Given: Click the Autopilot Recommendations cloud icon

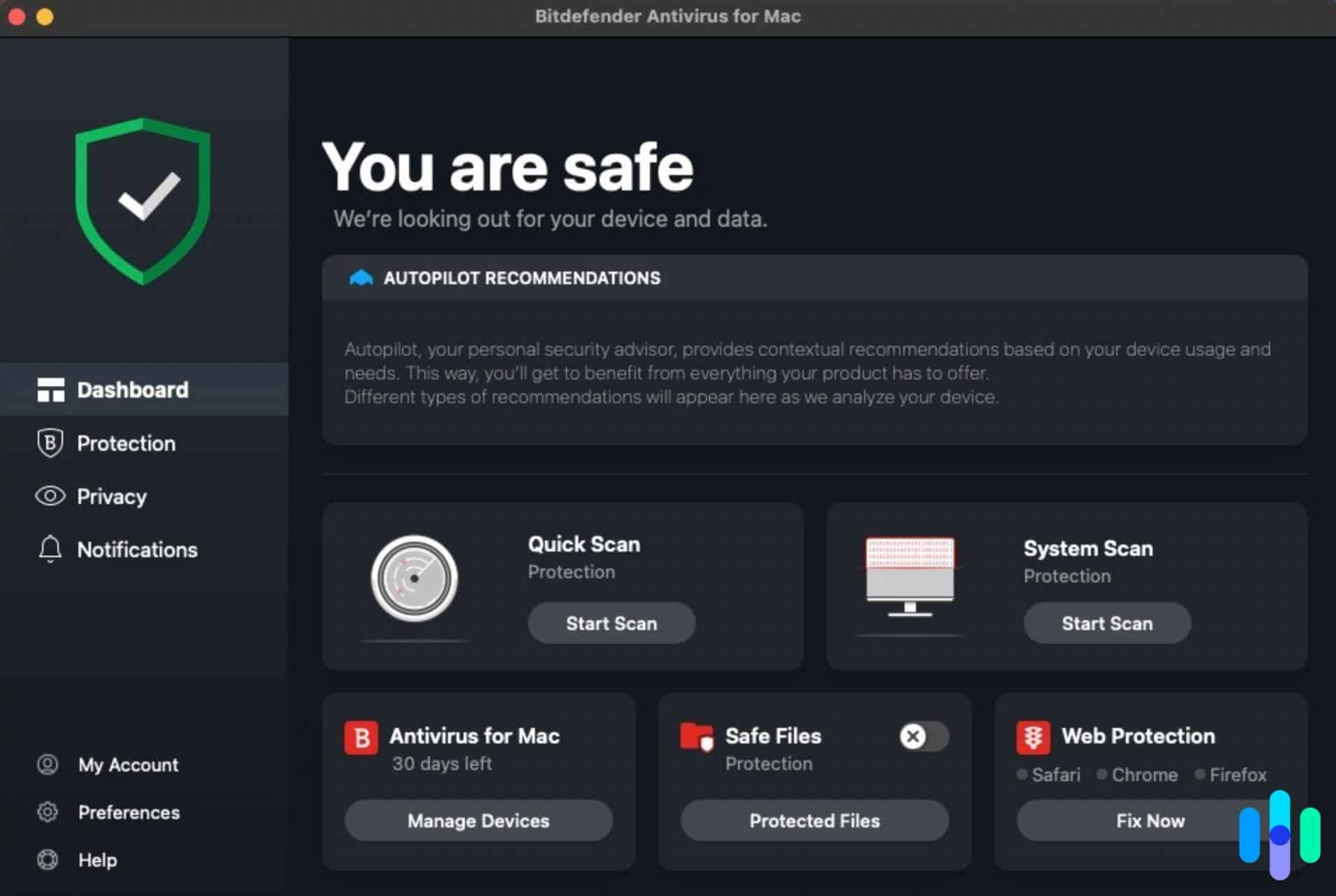Looking at the screenshot, I should click(361, 277).
